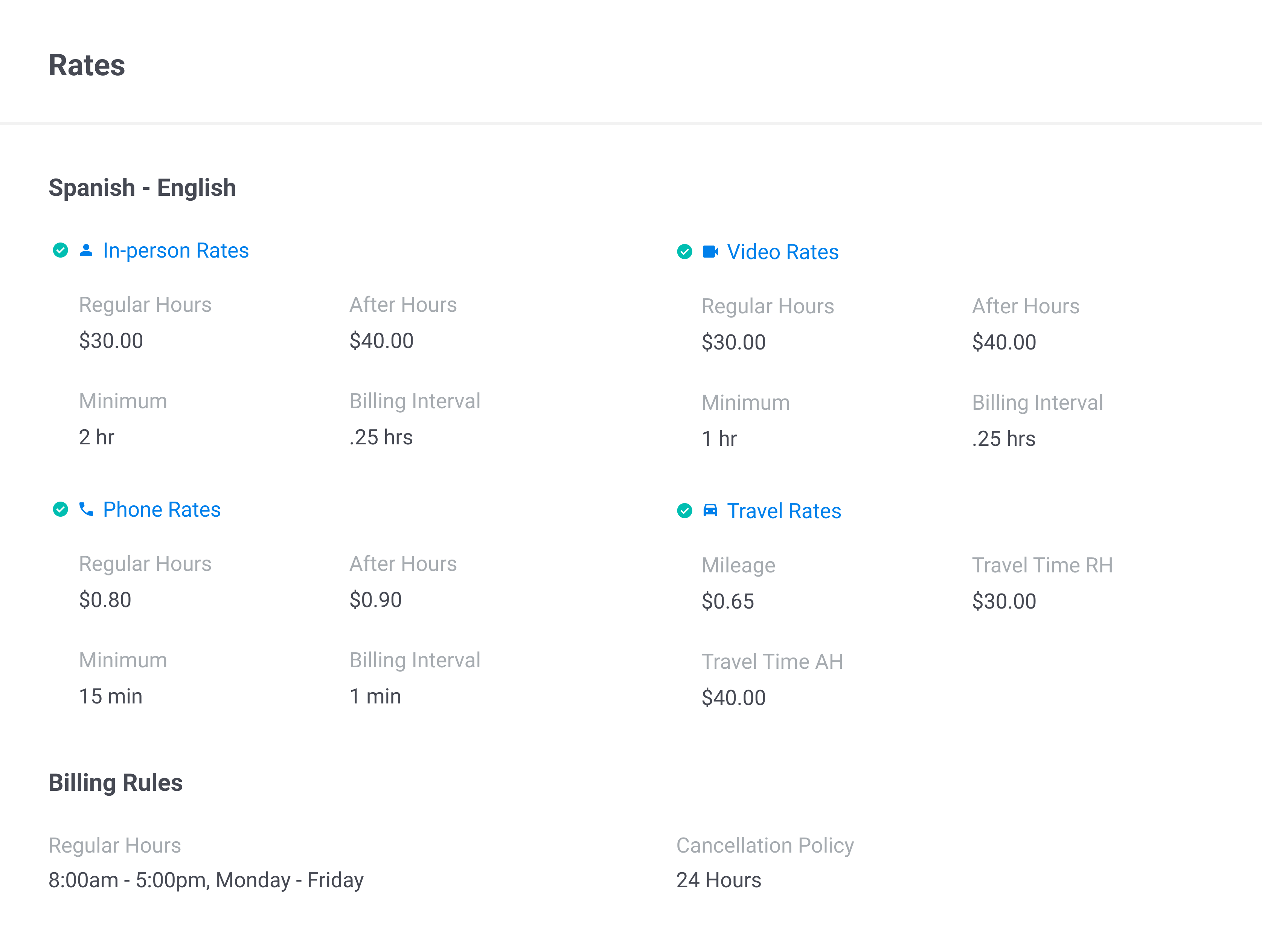
Task: Click the person icon beside In-person Rates
Action: [86, 250]
